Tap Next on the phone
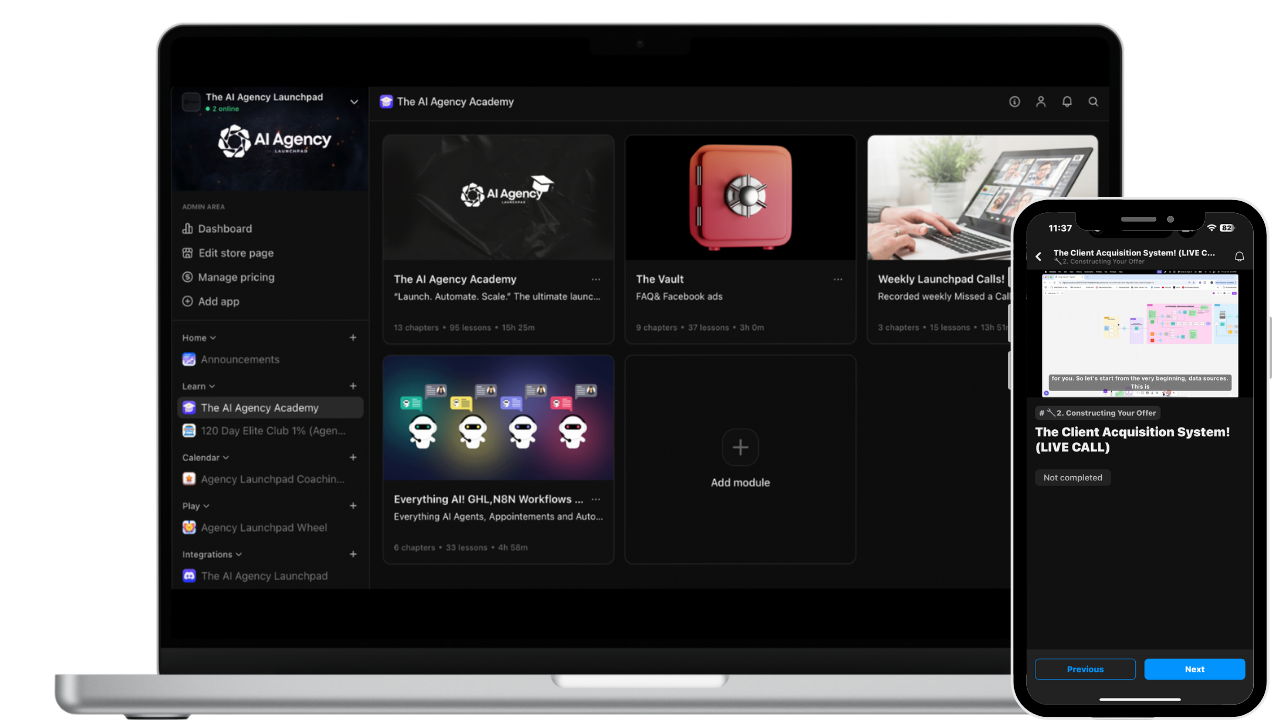 [1195, 669]
